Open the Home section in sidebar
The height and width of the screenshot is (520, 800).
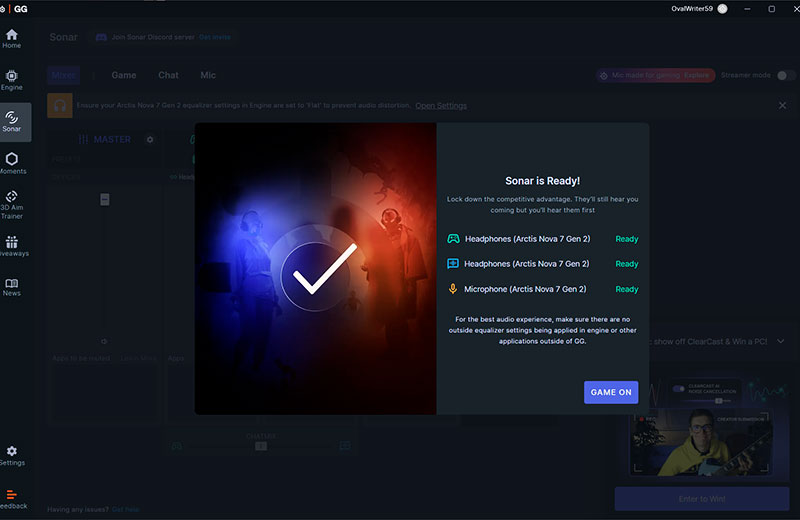[12, 39]
